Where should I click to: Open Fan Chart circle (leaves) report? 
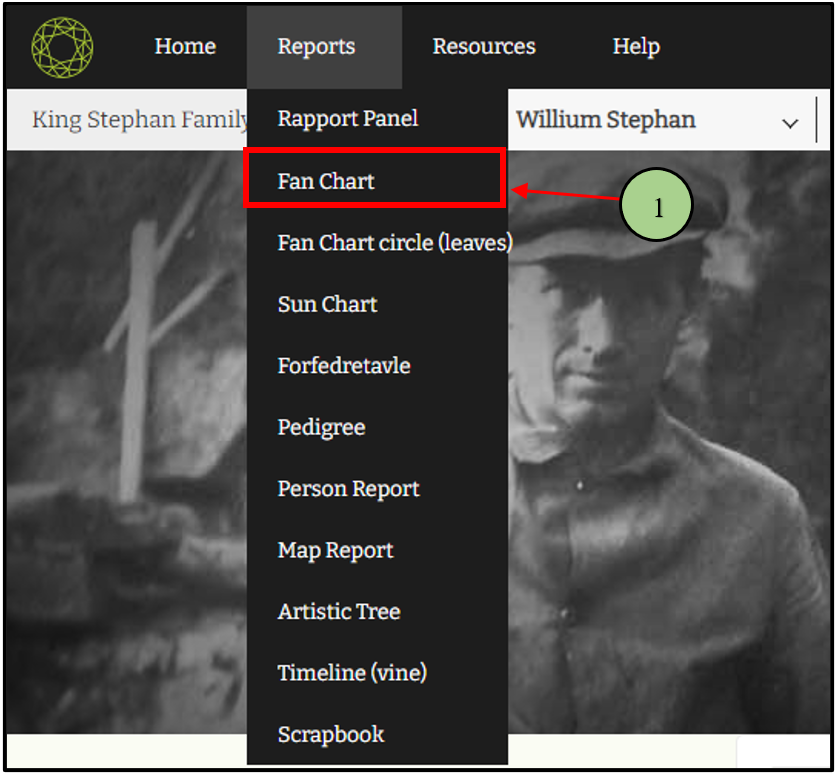[394, 243]
